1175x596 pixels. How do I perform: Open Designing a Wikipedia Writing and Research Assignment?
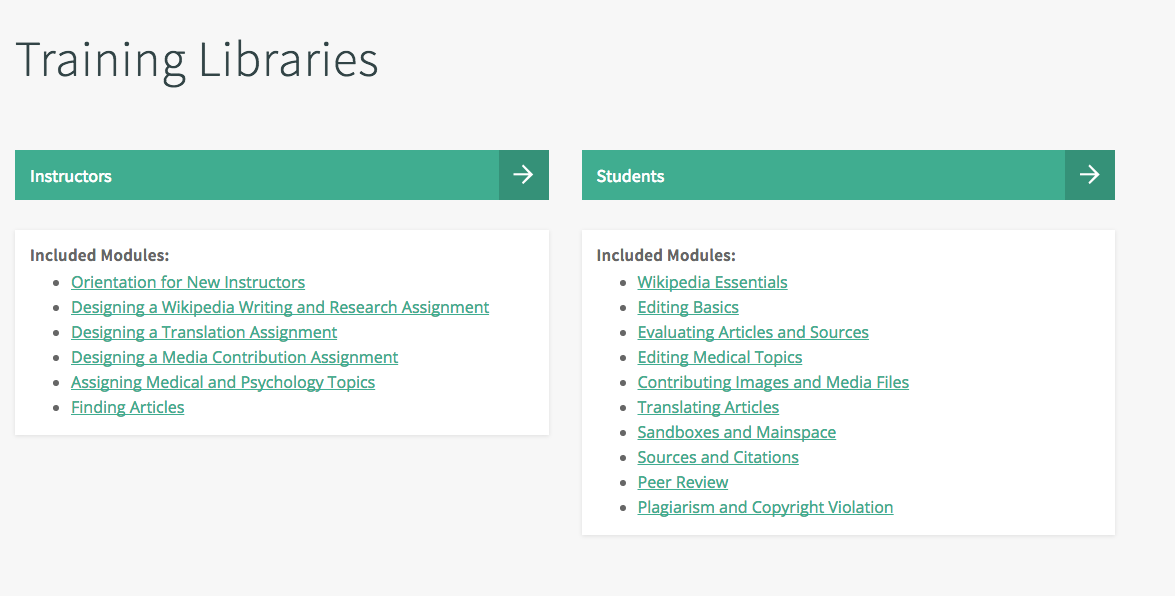pos(280,307)
